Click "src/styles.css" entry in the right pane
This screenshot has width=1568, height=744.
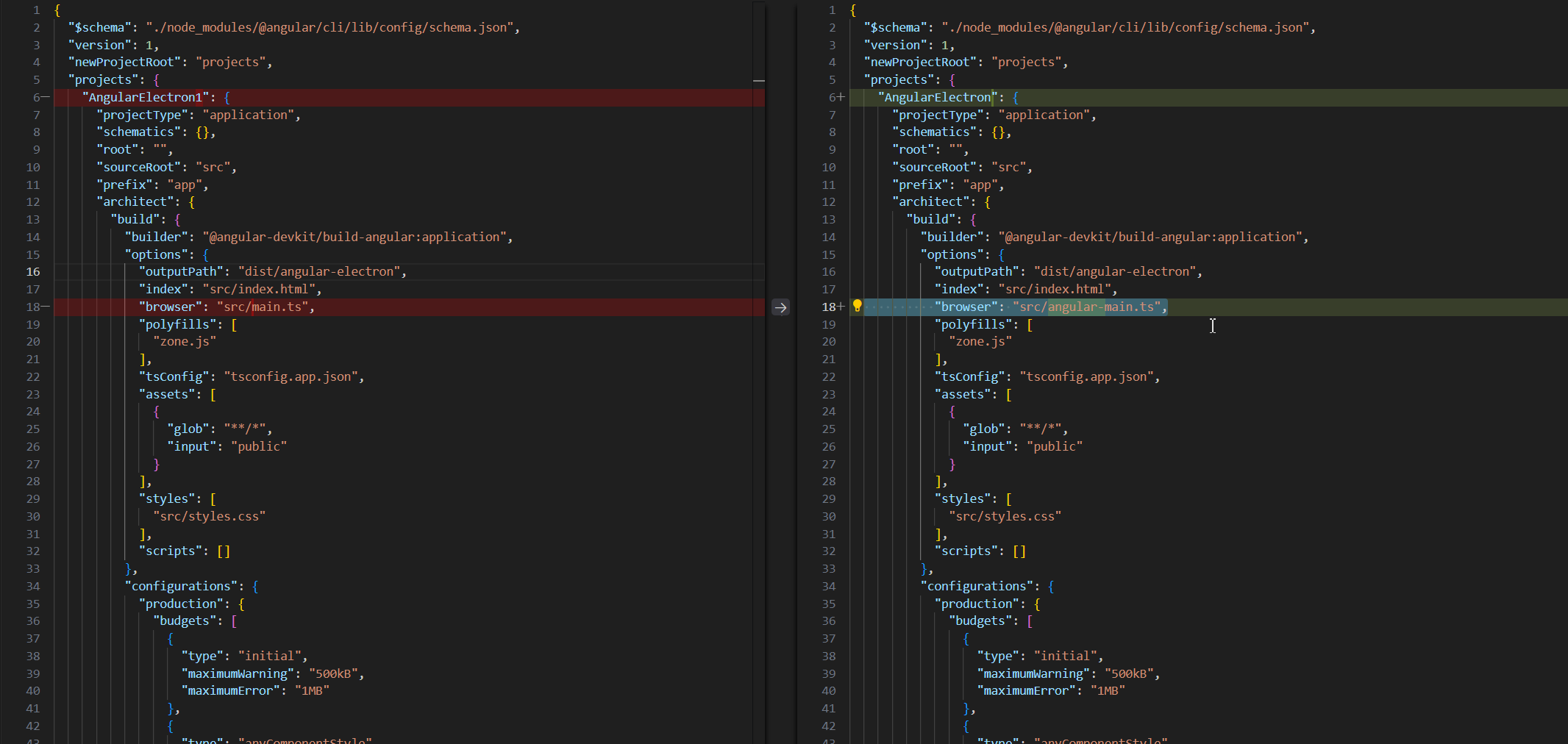[x=1005, y=516]
